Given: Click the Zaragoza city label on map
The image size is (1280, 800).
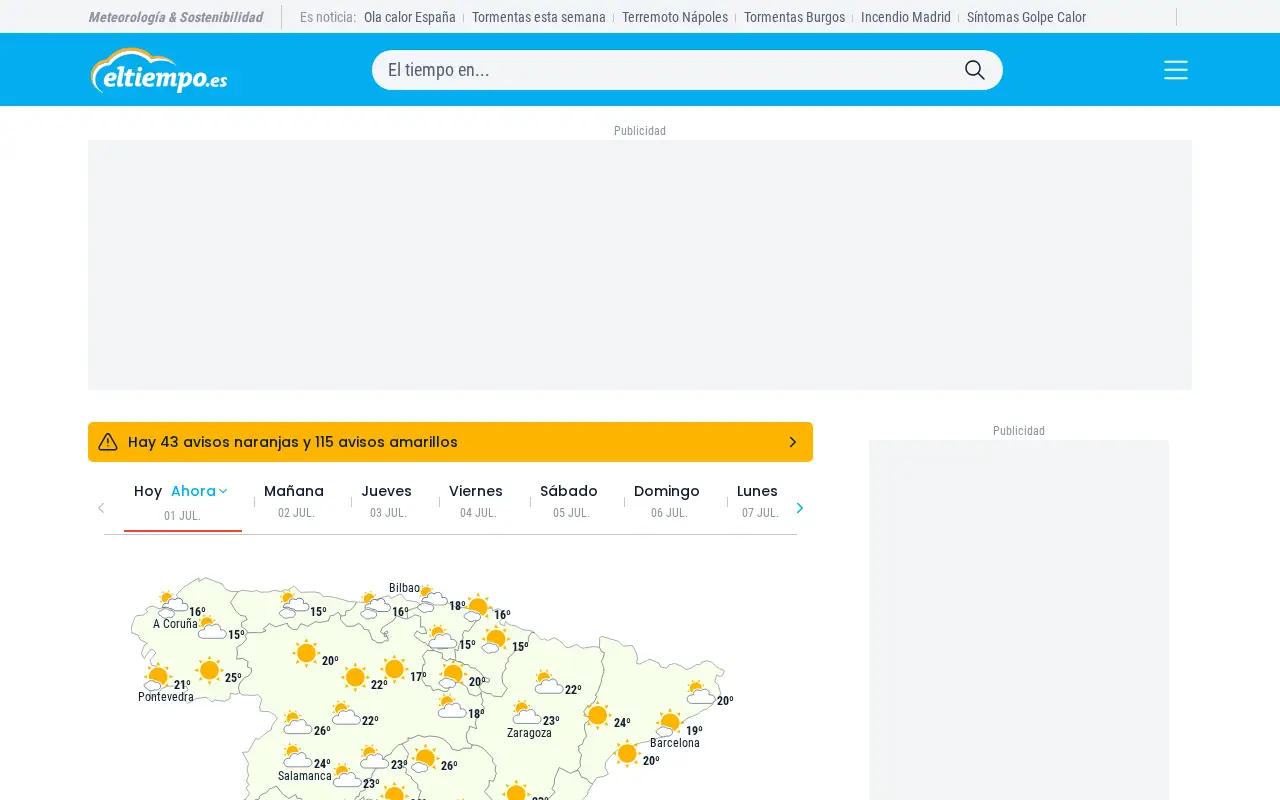Looking at the screenshot, I should (529, 733).
